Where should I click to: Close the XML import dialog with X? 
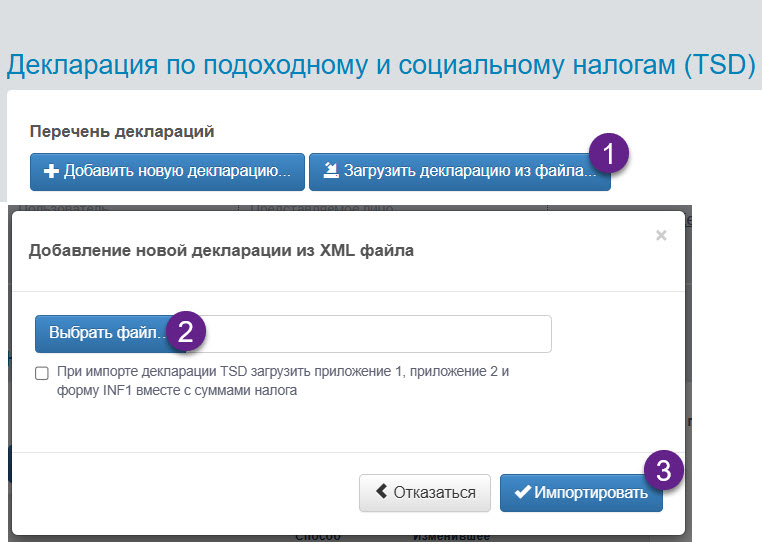pyautogui.click(x=660, y=236)
